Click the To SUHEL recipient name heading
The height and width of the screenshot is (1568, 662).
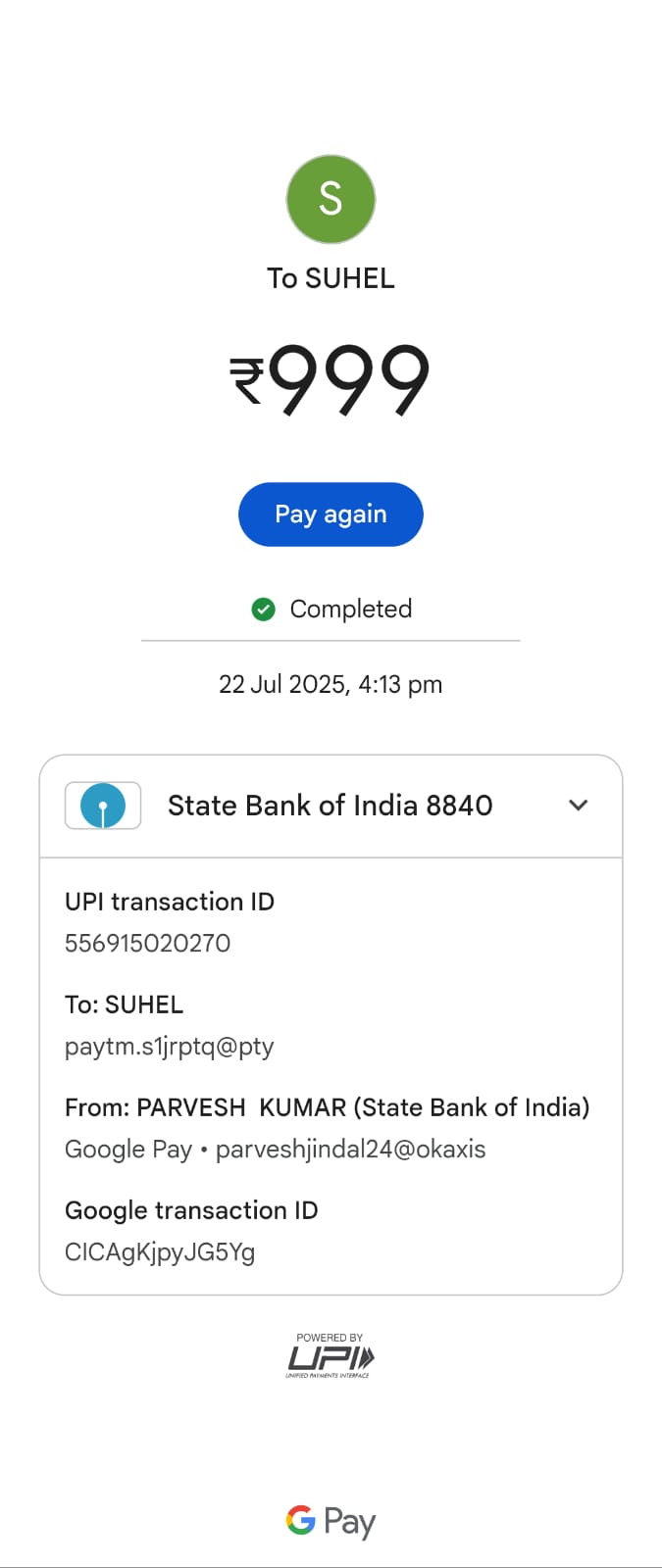[x=331, y=278]
